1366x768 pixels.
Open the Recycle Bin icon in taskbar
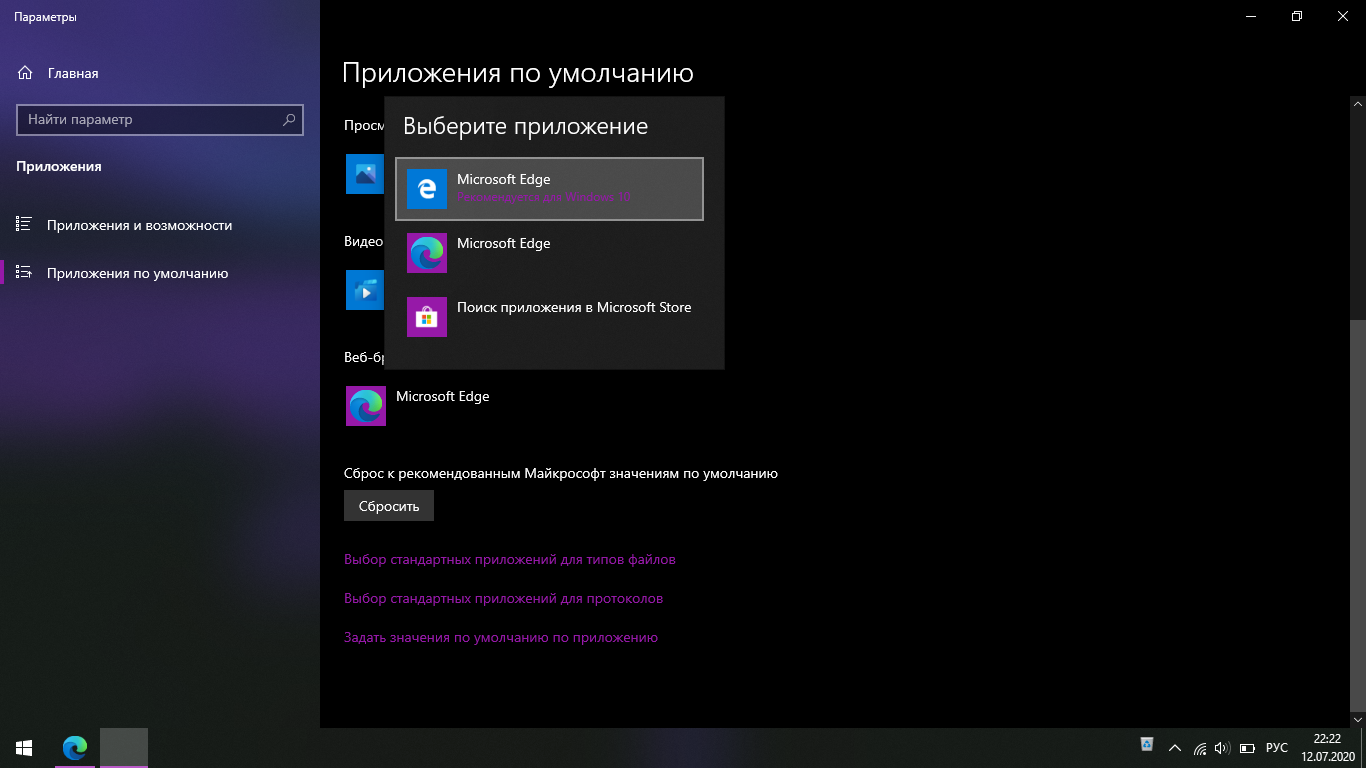point(1147,746)
